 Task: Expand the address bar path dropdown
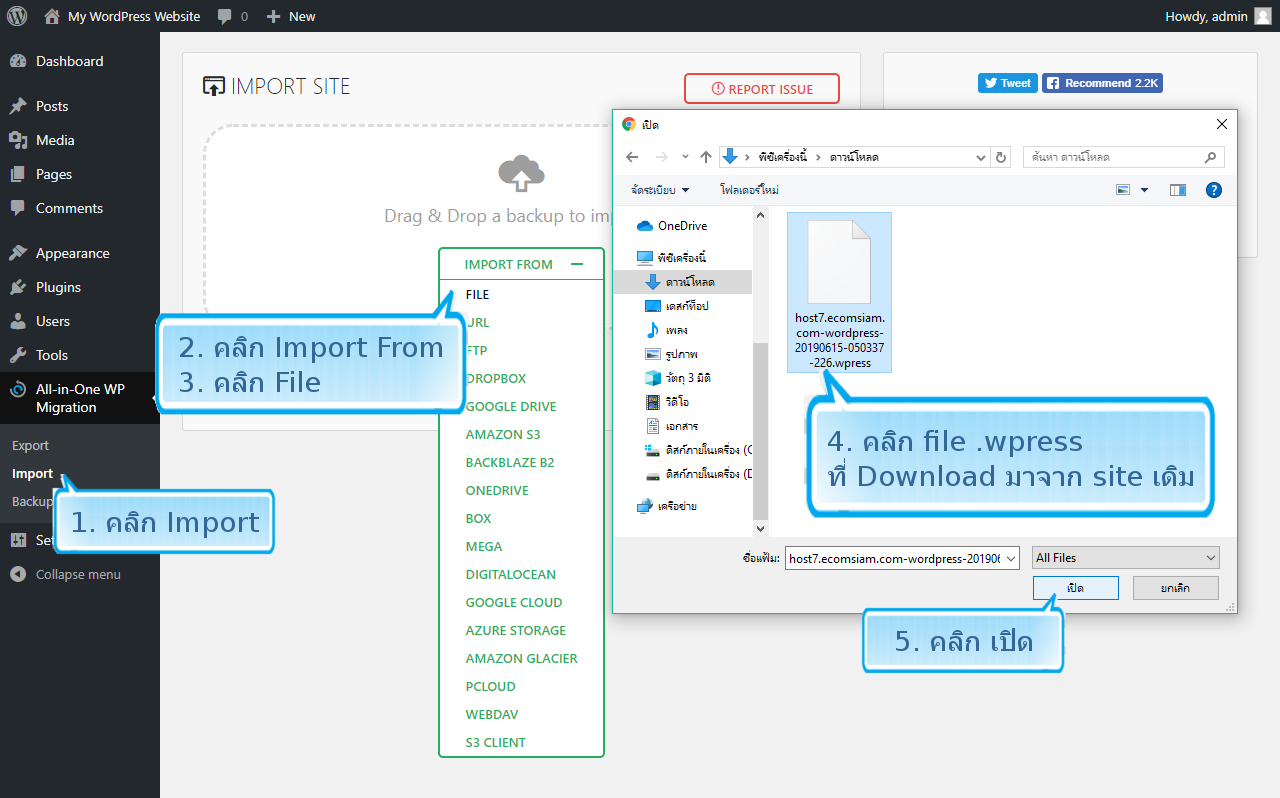(981, 157)
